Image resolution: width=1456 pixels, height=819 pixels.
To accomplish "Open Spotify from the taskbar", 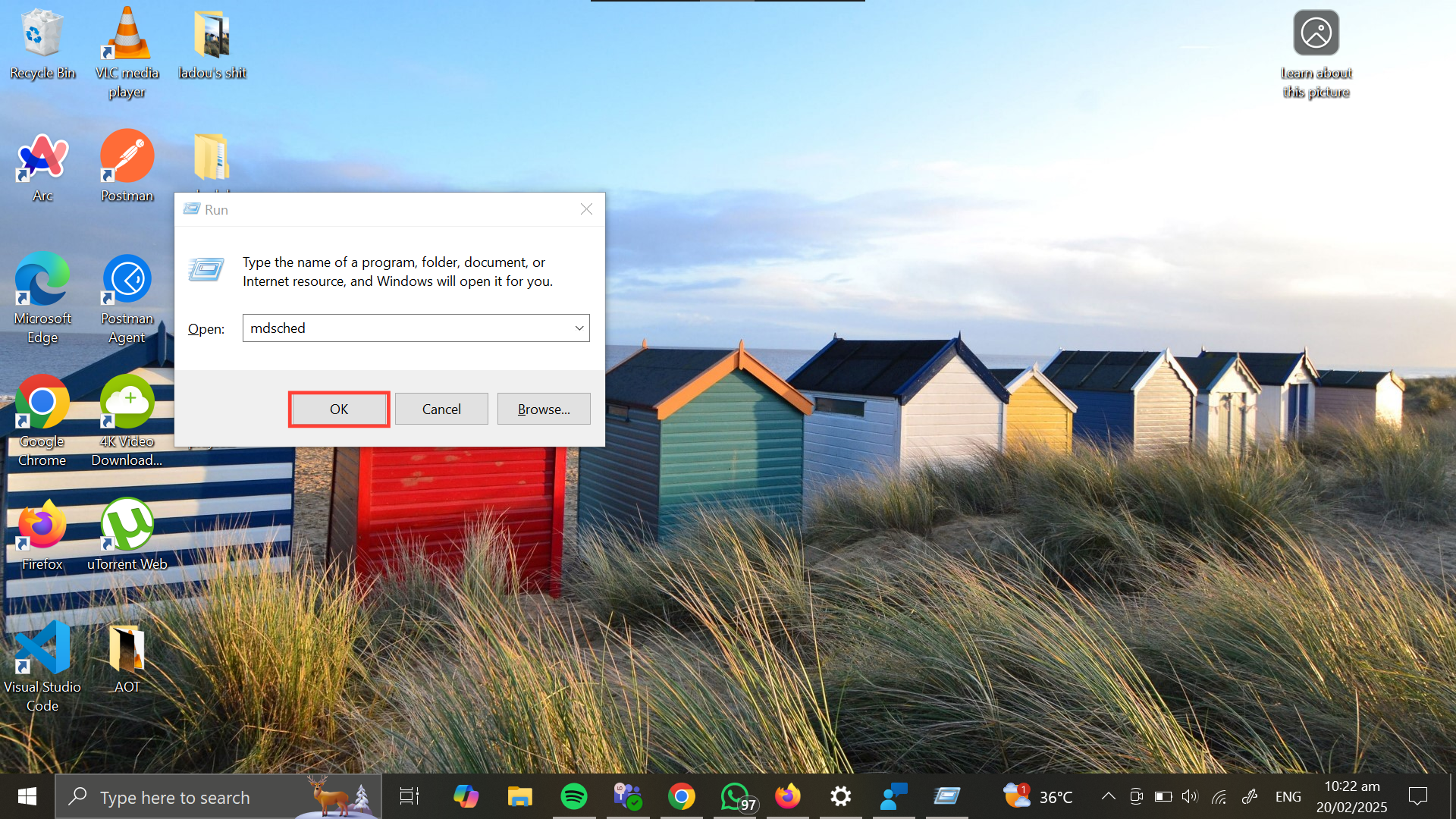I will tap(574, 796).
